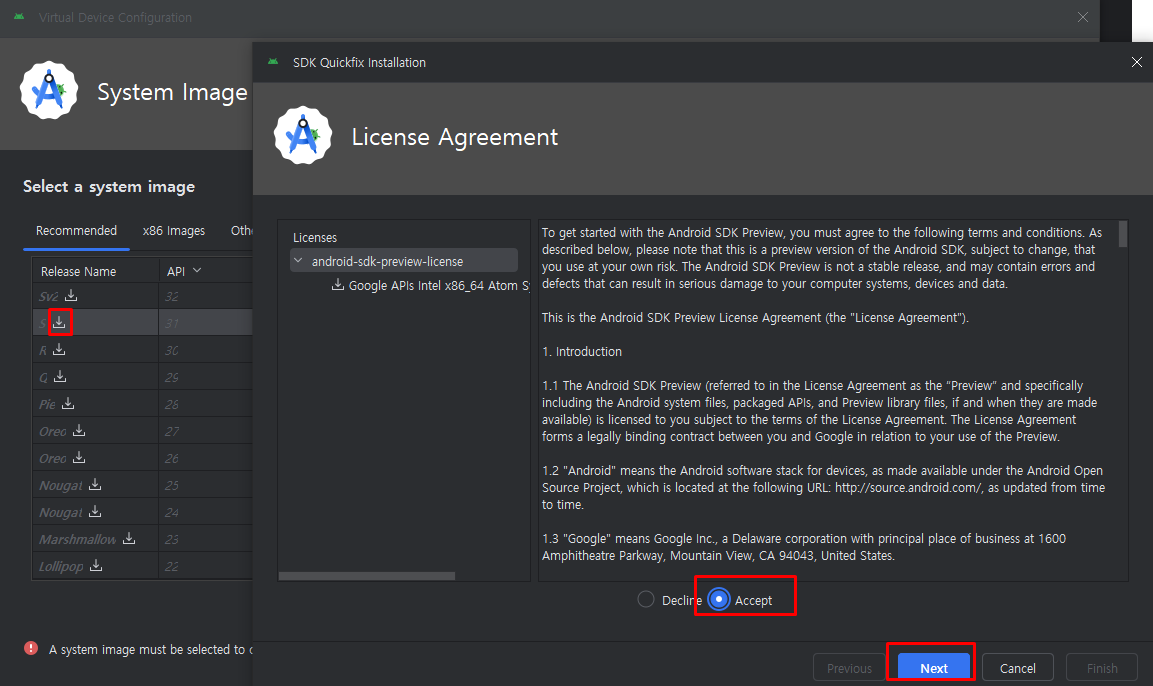Click download icon beside Google APIs Intel item
This screenshot has height=686, width=1153.
coord(338,285)
